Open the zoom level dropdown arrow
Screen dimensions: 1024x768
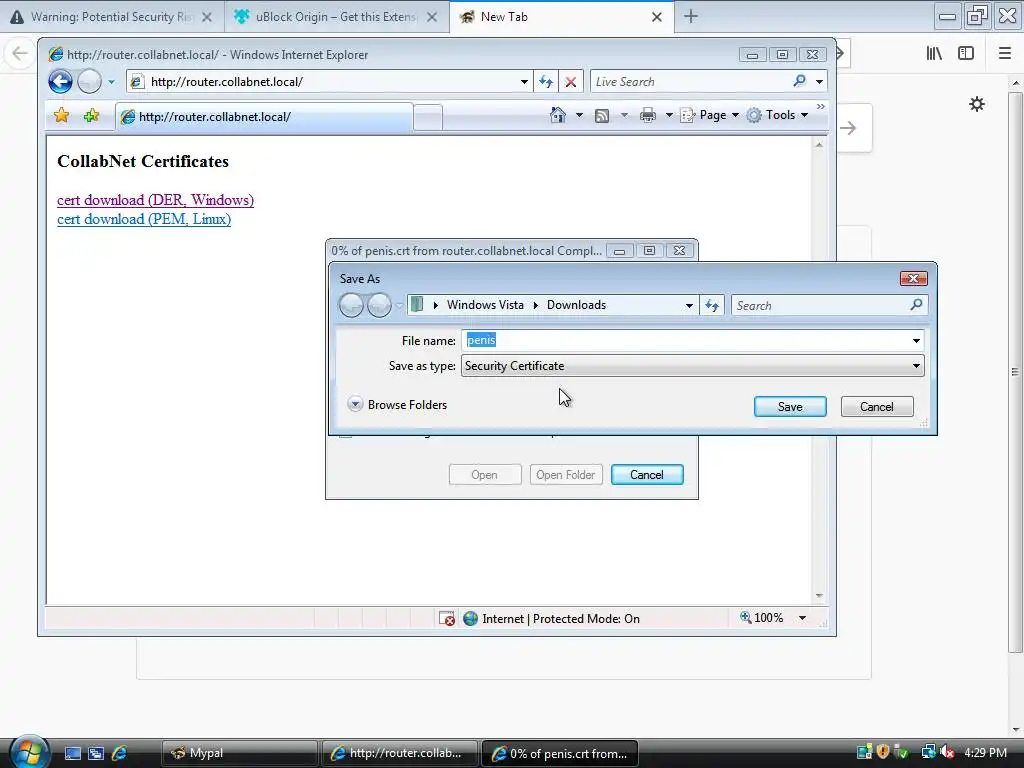point(802,618)
